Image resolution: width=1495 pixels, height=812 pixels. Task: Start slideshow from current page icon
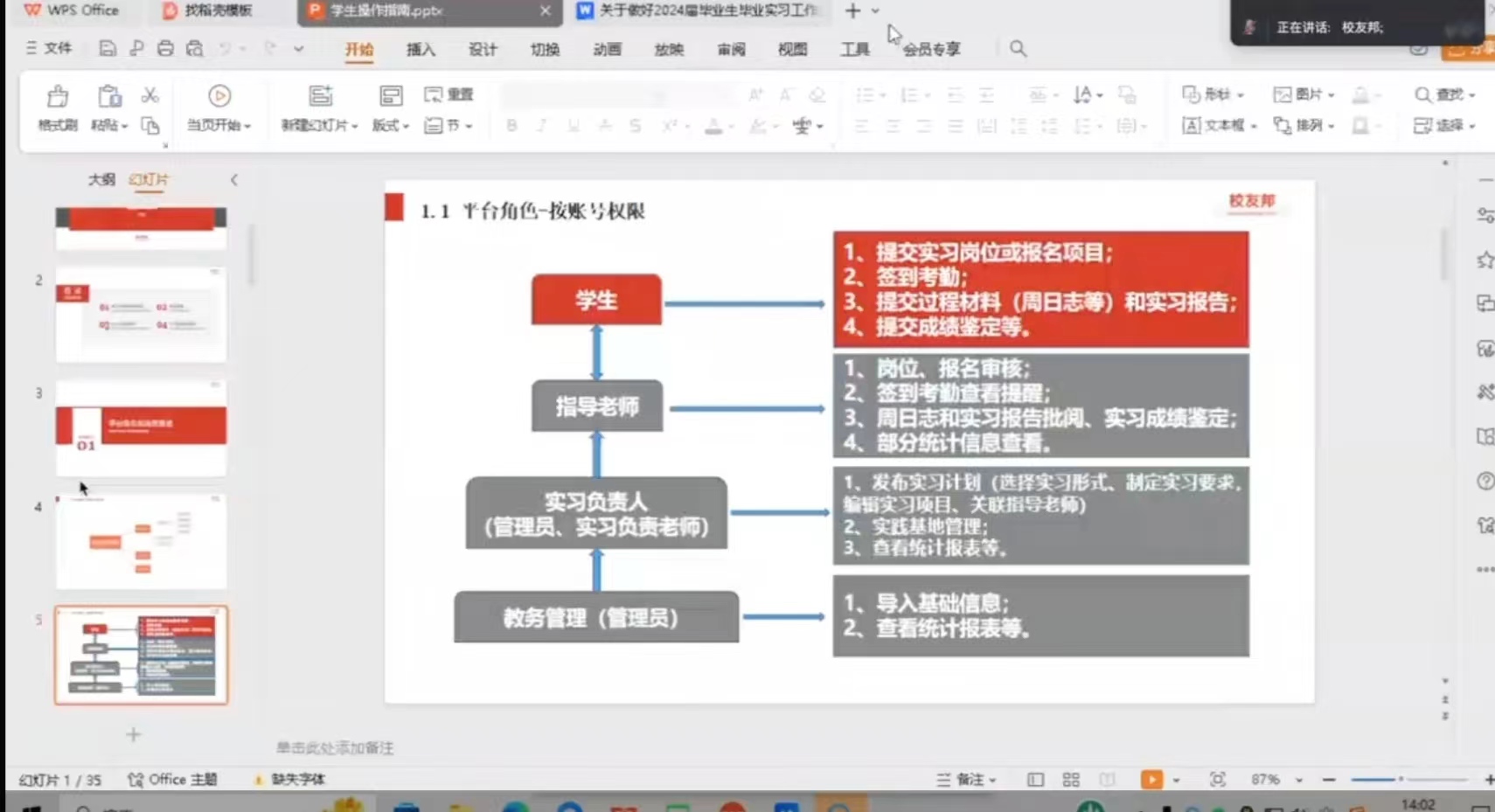pos(219,96)
